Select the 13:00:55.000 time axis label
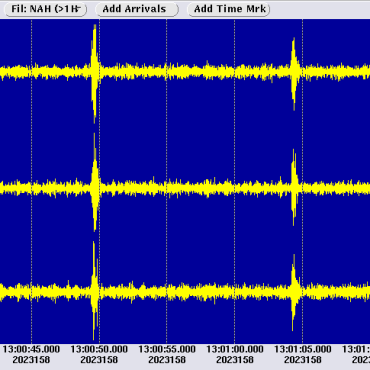Image resolution: width=370 pixels, height=370 pixels. (x=167, y=349)
